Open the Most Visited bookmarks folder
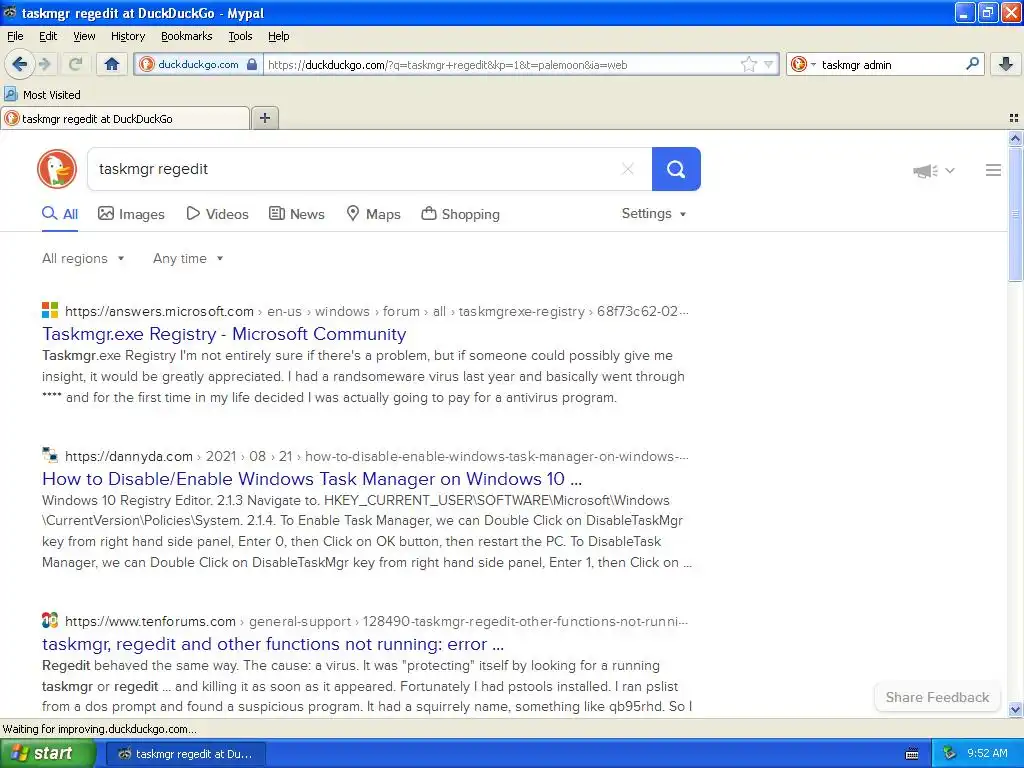 [x=42, y=95]
